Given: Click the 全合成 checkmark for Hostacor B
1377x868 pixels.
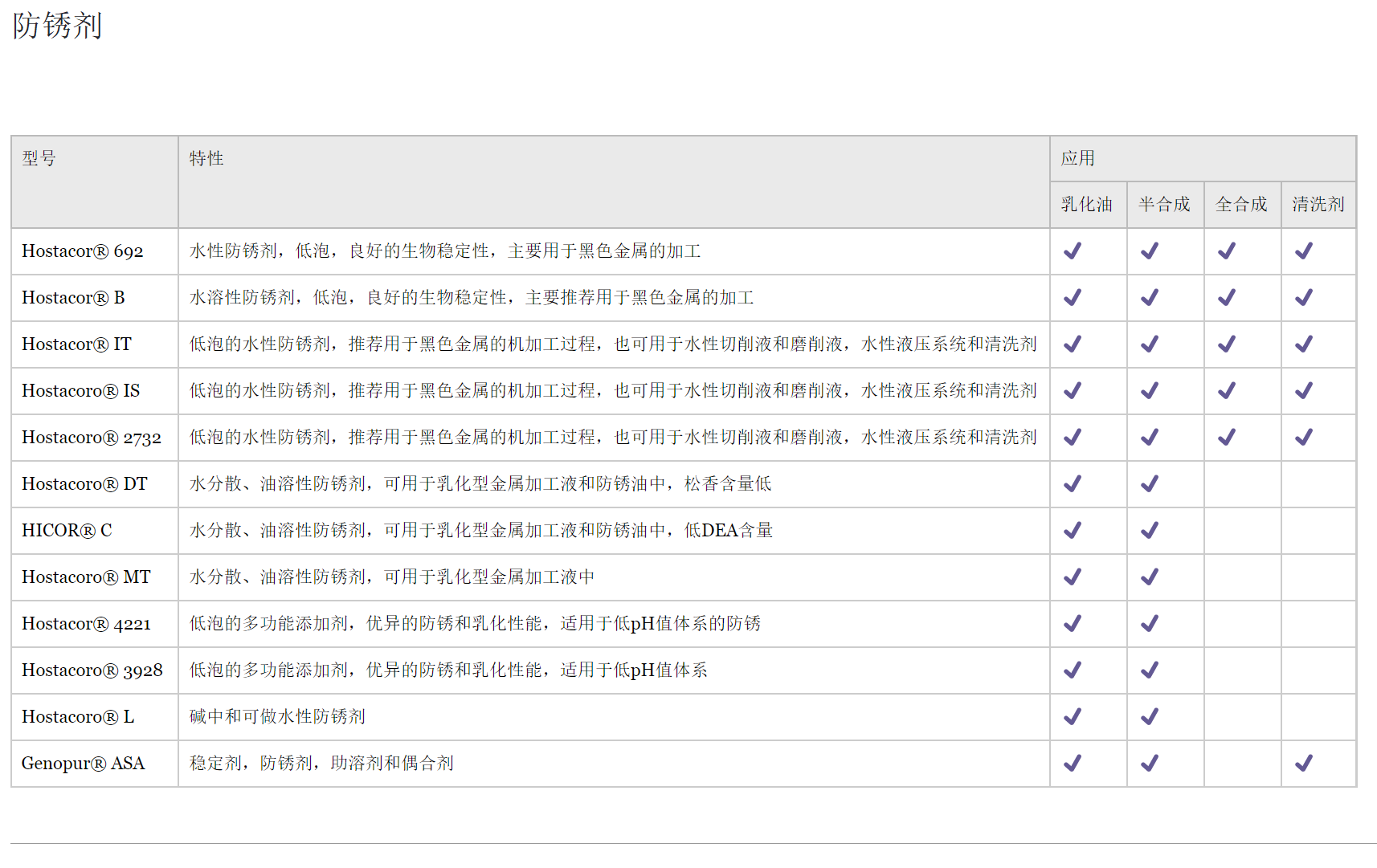Looking at the screenshot, I should pyautogui.click(x=1226, y=298).
